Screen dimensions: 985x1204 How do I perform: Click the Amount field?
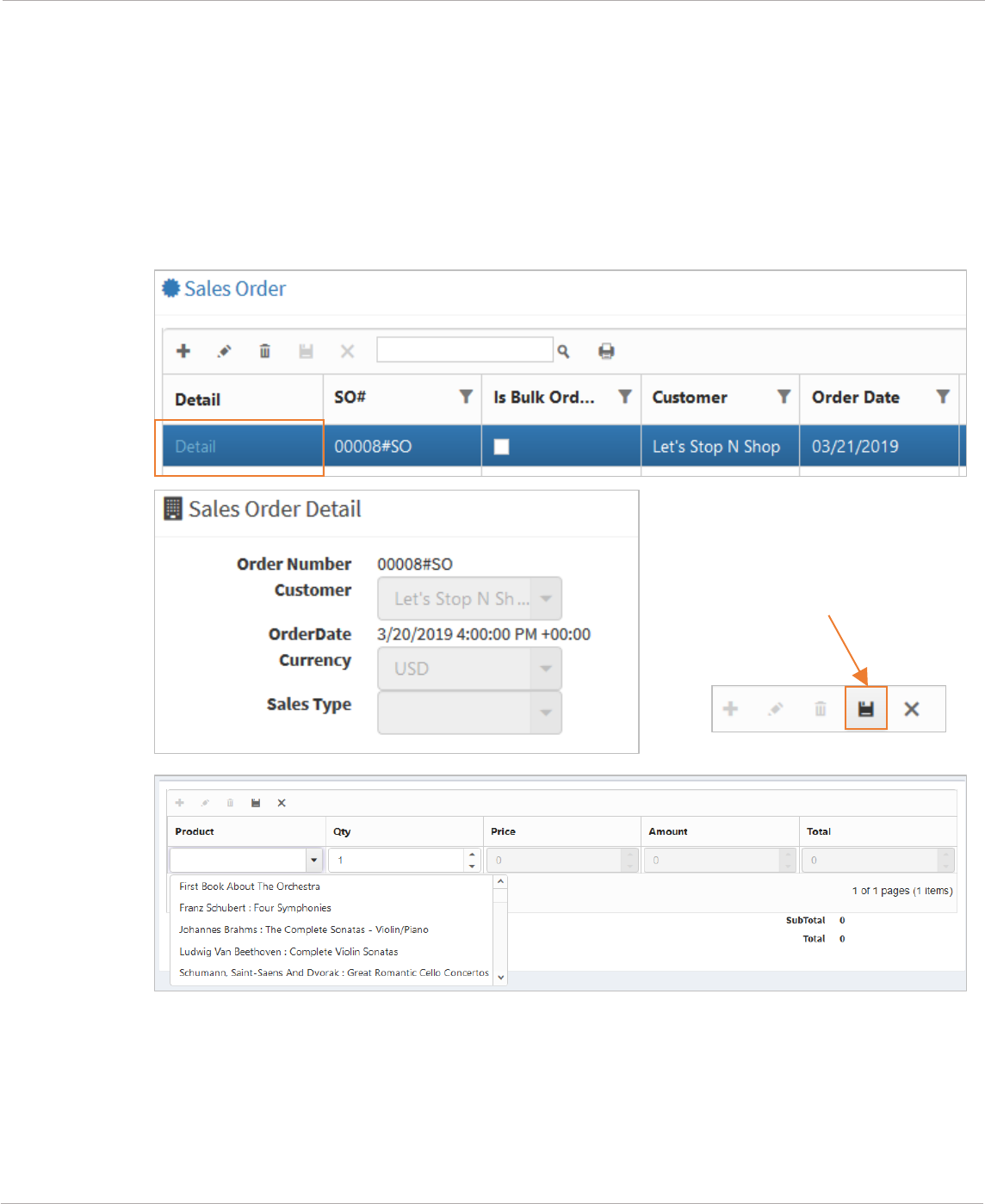pyautogui.click(x=712, y=860)
